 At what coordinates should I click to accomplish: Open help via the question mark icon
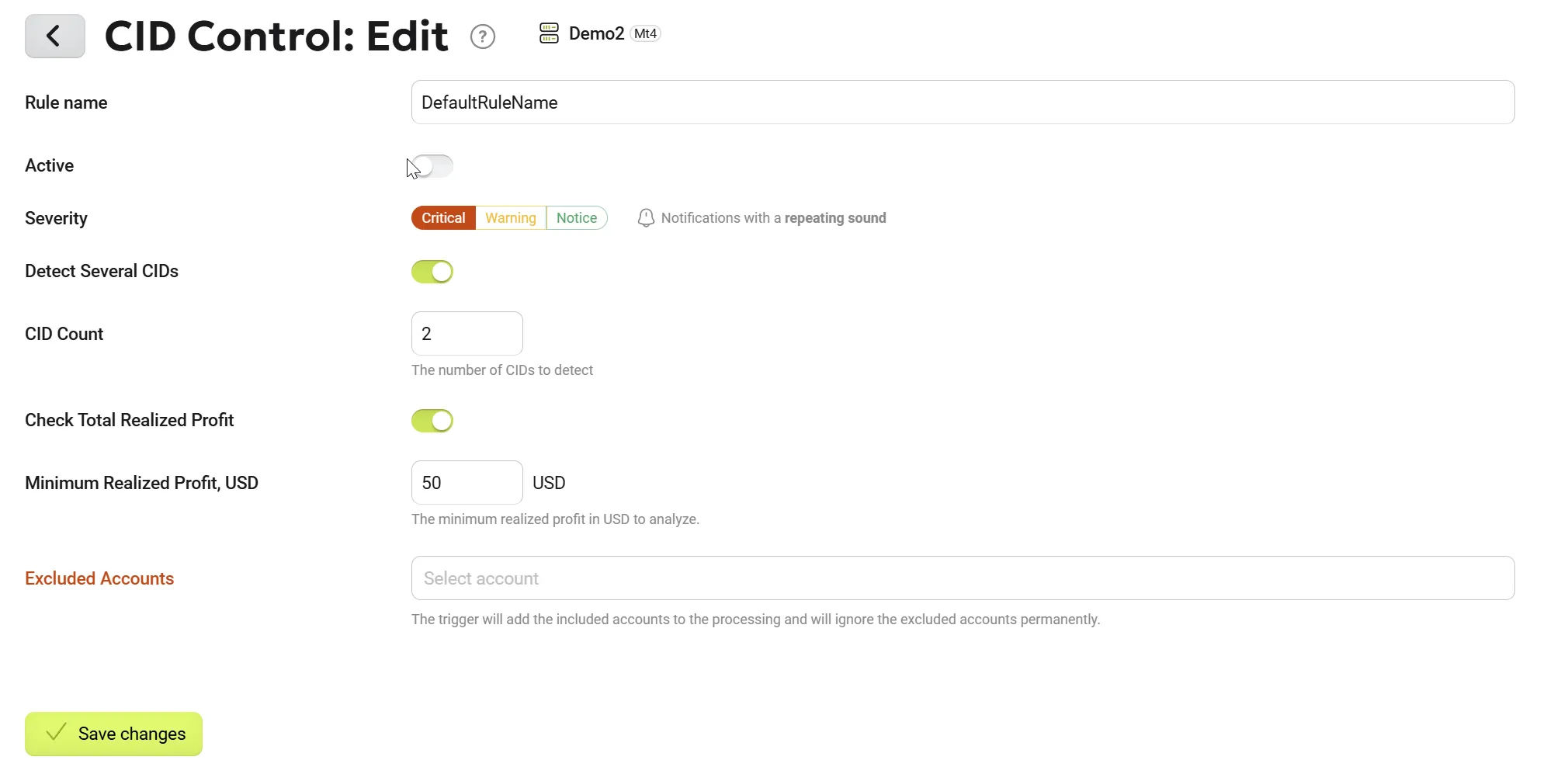coord(483,36)
